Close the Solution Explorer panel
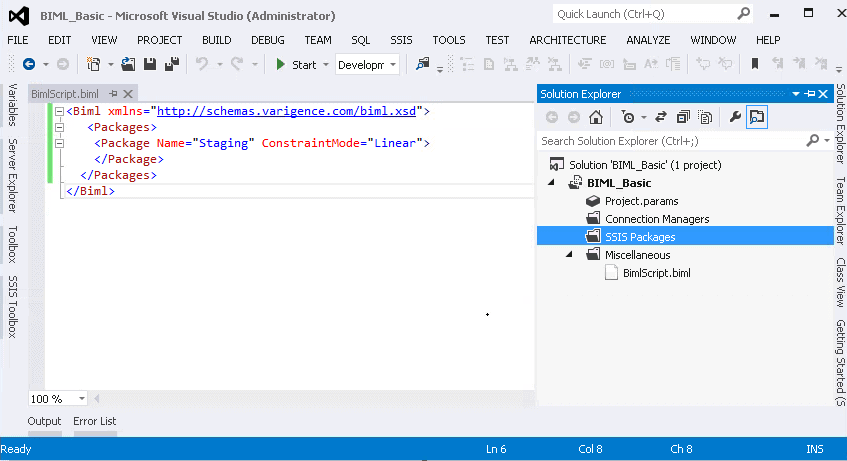This screenshot has width=847, height=461. point(823,94)
